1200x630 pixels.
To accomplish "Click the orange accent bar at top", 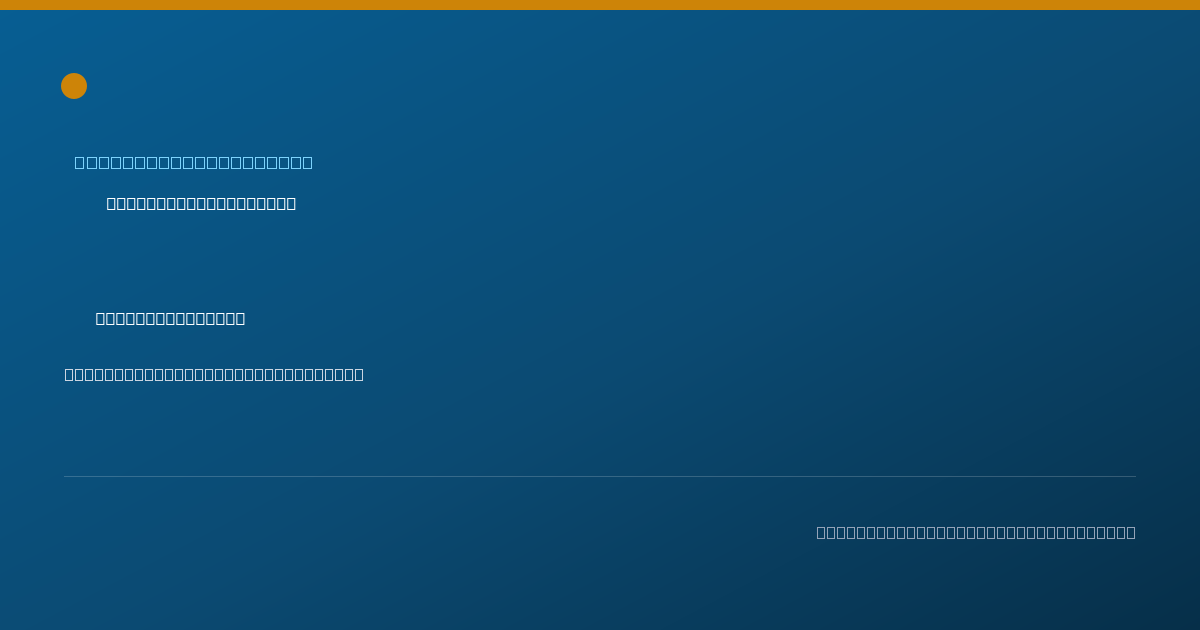I will click(x=600, y=5).
